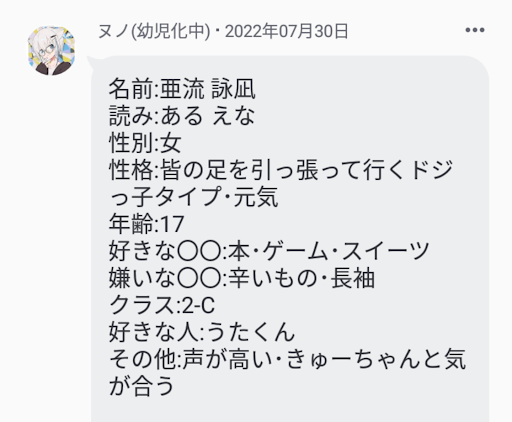Click the username ヌノ(幼児化中)
Viewport: 512px width, 422px height.
(154, 32)
